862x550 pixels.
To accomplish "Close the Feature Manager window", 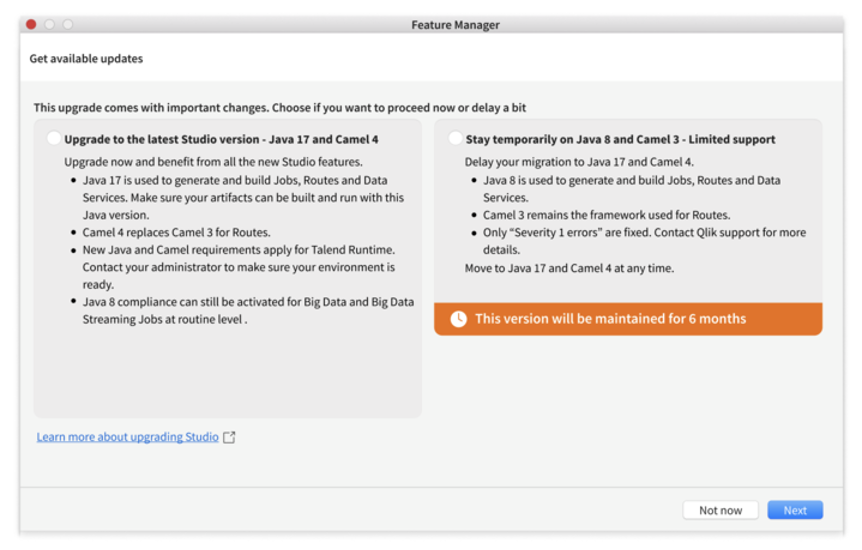I will pyautogui.click(x=31, y=24).
